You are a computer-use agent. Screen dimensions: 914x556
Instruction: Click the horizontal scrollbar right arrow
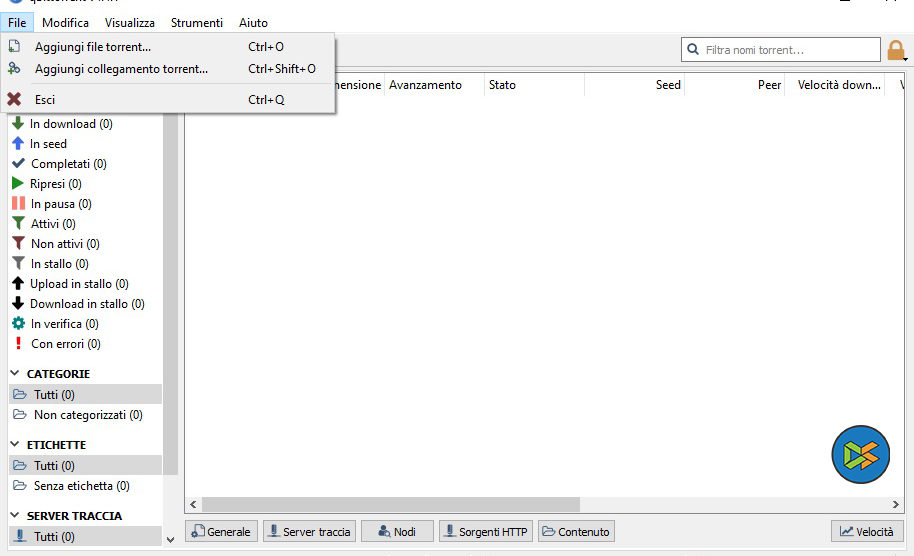pyautogui.click(x=896, y=504)
